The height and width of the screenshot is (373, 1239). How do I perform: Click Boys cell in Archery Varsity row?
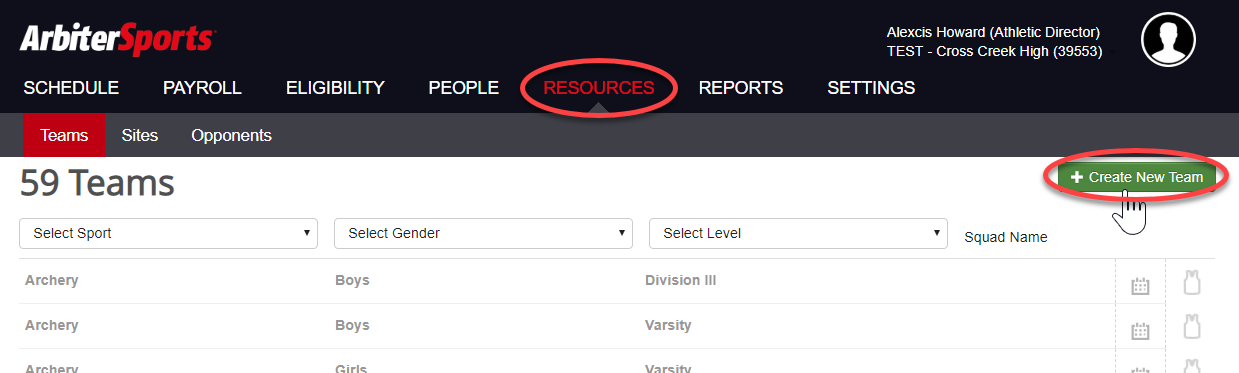pyautogui.click(x=352, y=325)
